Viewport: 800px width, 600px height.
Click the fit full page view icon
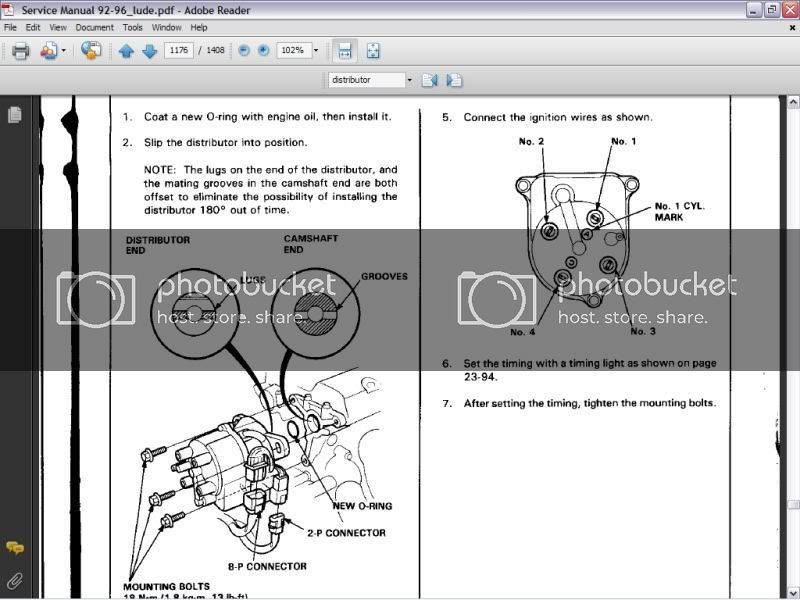point(373,51)
